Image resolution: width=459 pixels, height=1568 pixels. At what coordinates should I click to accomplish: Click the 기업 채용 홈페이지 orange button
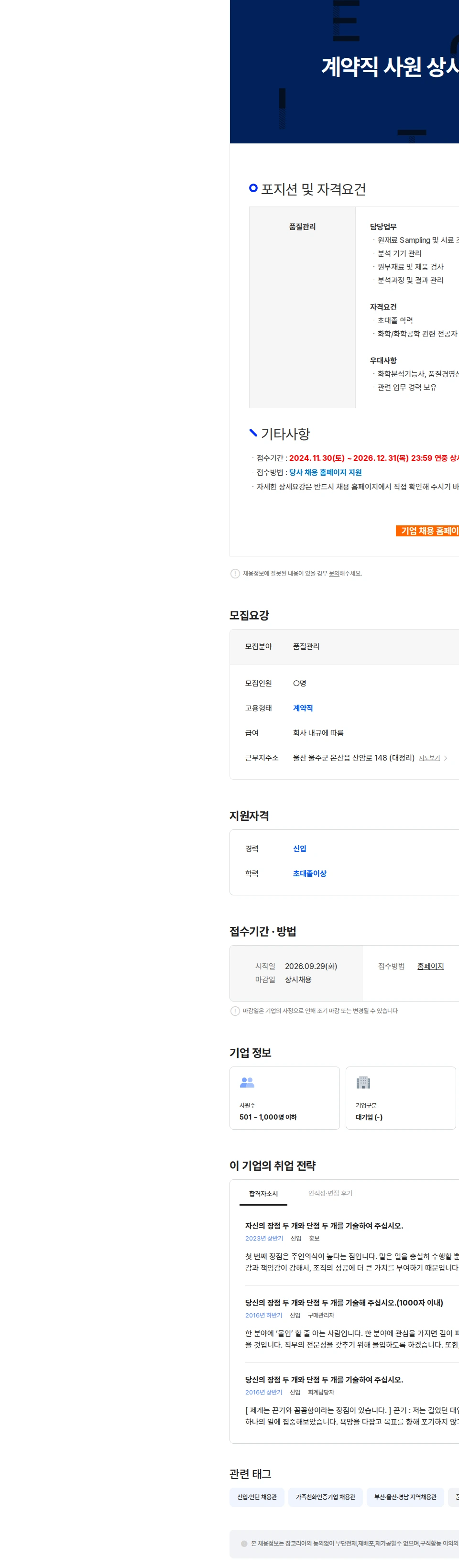point(427,531)
